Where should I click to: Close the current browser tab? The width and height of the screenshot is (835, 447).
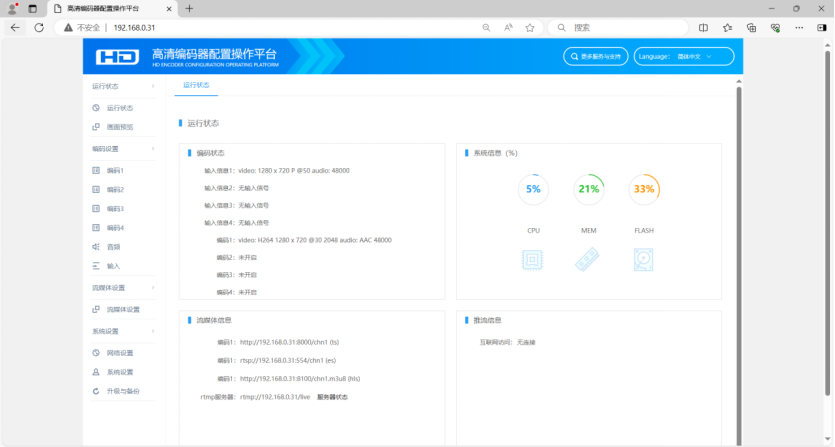169,9
